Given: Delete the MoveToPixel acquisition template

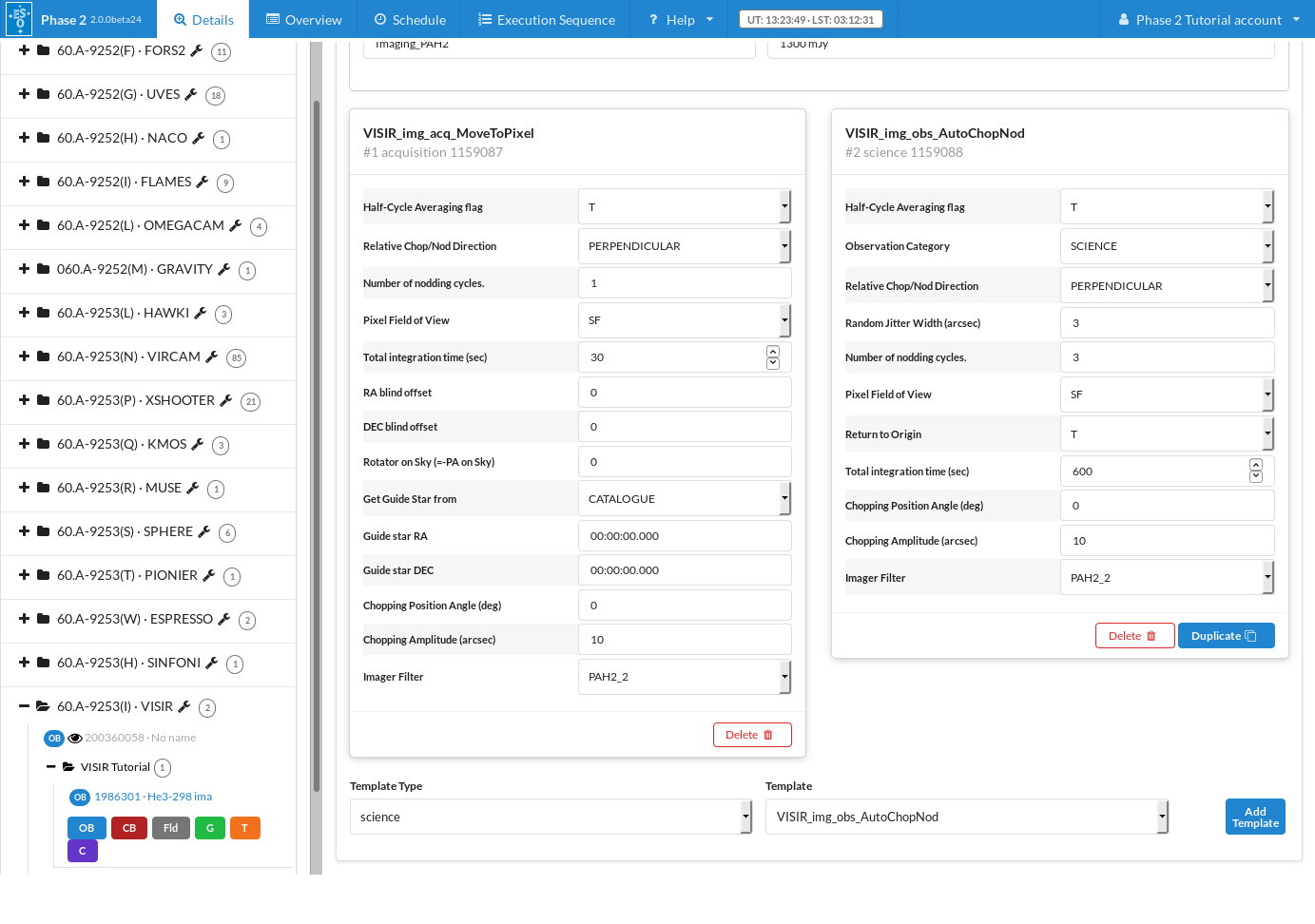Looking at the screenshot, I should coord(751,735).
